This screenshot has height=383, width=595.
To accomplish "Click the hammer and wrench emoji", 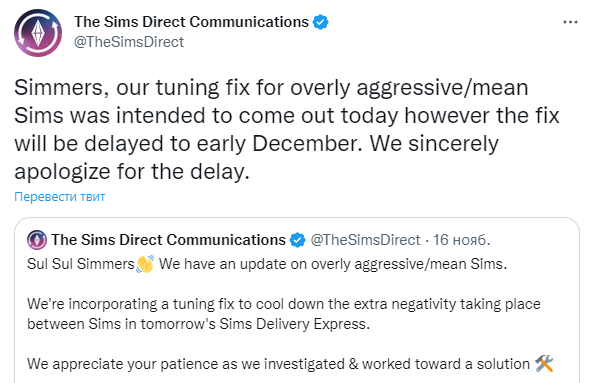I will point(544,364).
